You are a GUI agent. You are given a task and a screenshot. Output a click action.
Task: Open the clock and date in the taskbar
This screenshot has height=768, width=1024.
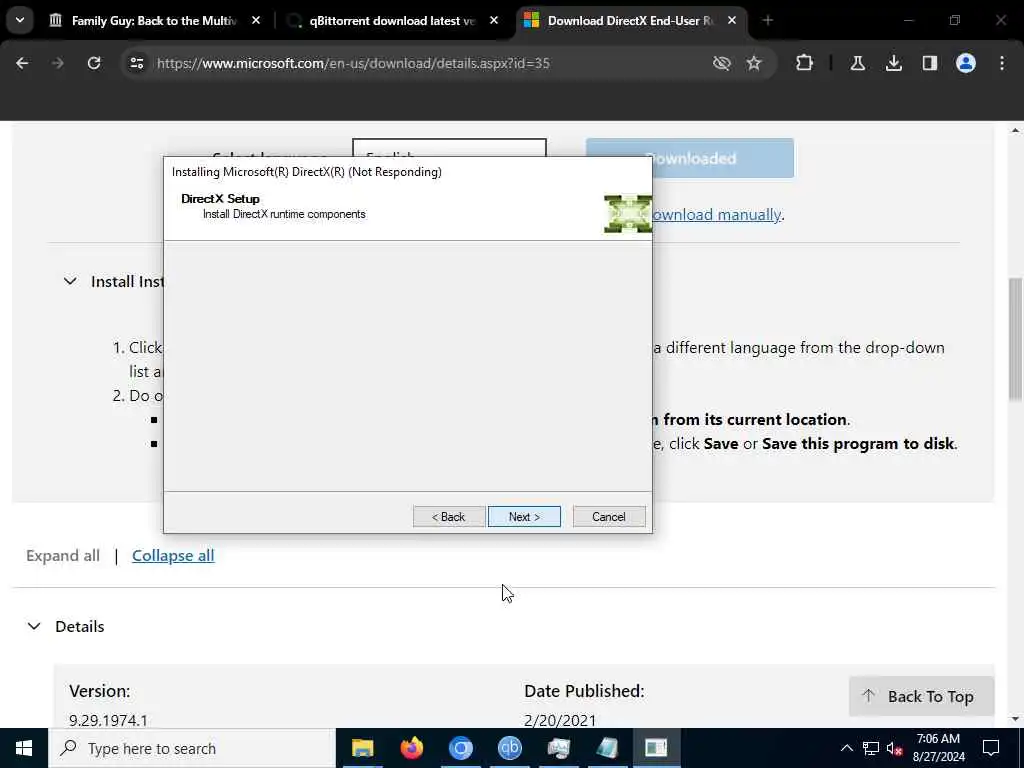(x=938, y=748)
